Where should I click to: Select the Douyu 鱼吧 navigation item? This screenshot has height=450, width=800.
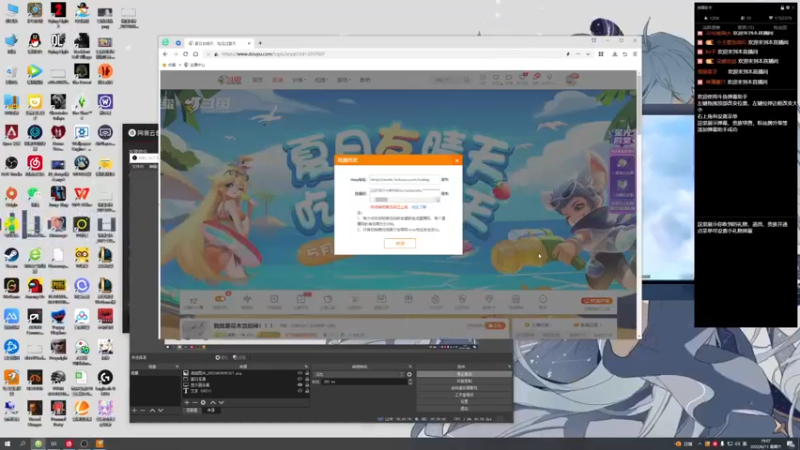pyautogui.click(x=365, y=80)
